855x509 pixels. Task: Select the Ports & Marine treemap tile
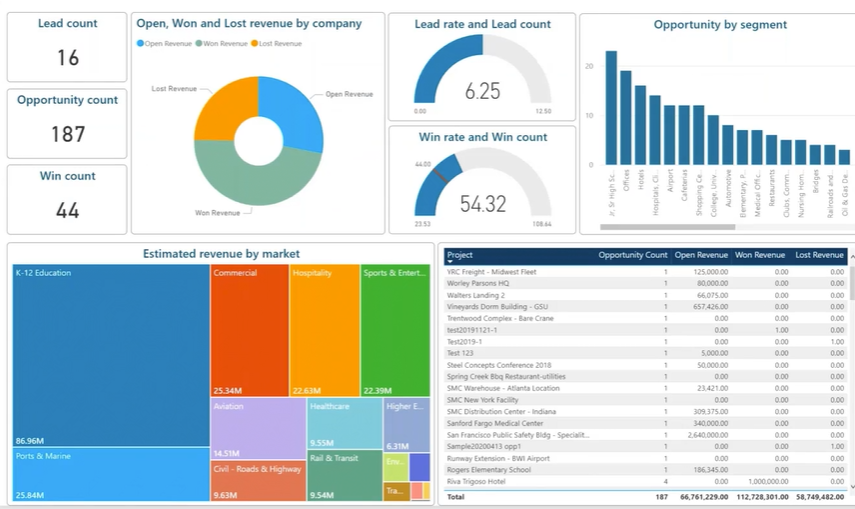pyautogui.click(x=110, y=474)
